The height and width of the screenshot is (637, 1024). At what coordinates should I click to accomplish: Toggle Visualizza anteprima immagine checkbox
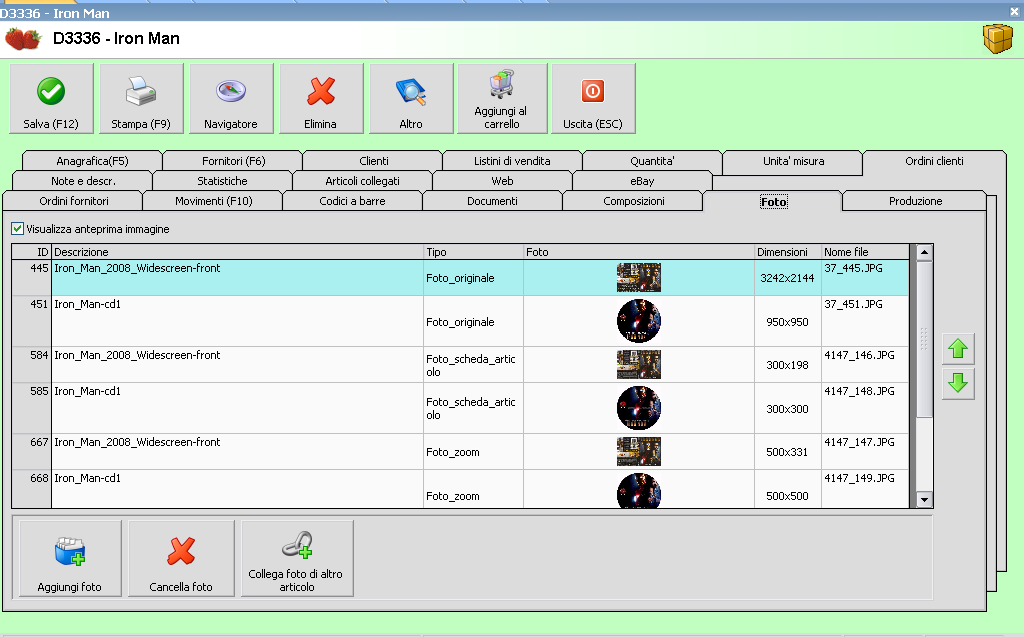tap(18, 229)
